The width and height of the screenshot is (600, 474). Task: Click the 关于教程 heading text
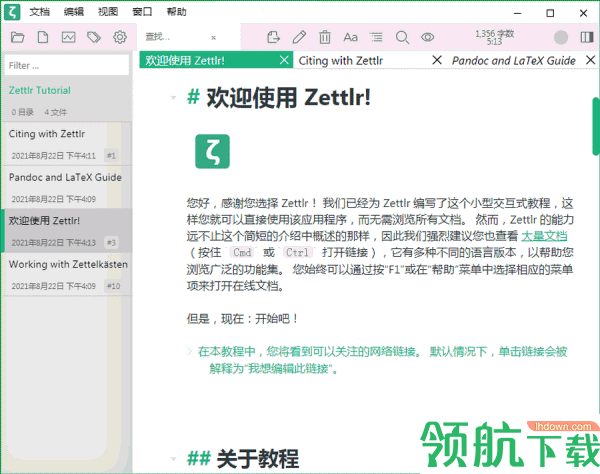[258, 458]
